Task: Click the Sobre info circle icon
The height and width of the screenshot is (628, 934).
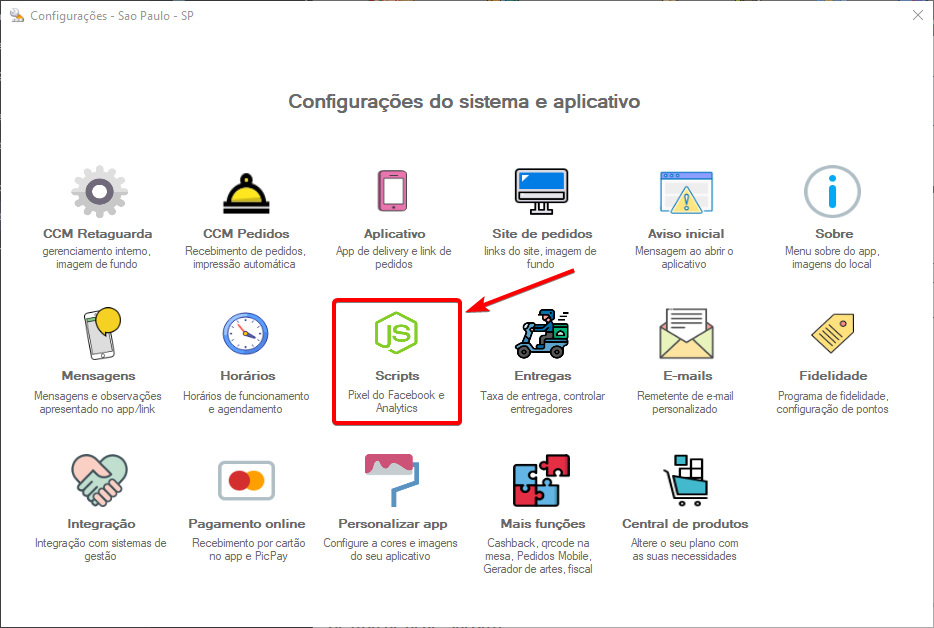Action: click(x=832, y=192)
